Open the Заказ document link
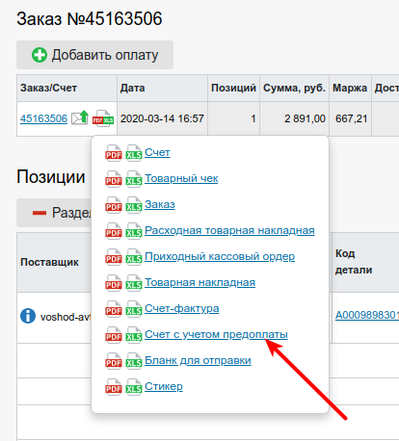 click(x=160, y=204)
